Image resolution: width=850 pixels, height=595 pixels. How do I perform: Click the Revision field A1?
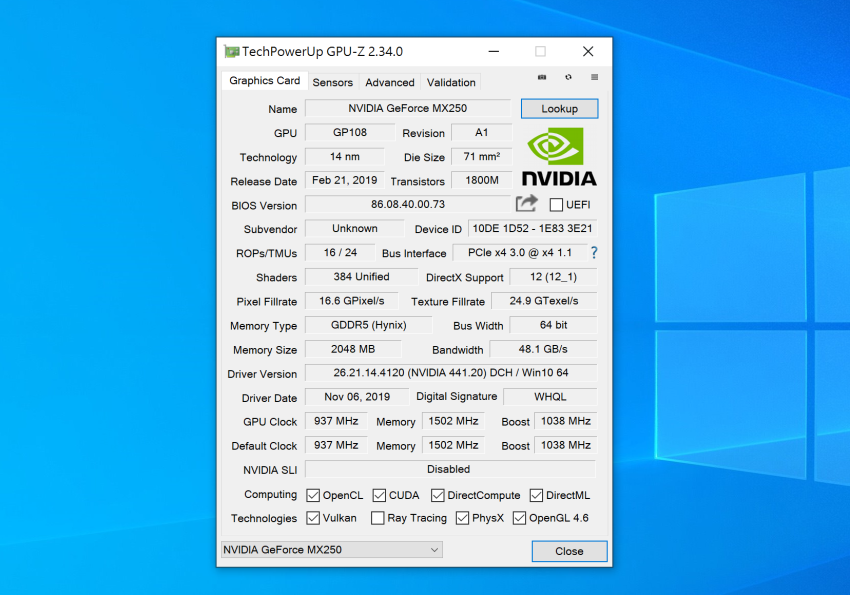click(481, 133)
